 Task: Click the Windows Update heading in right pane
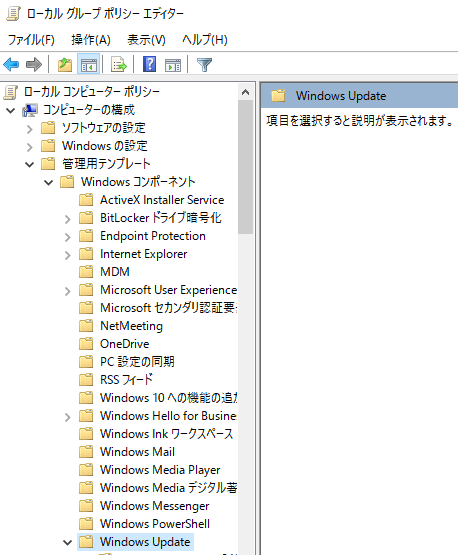(341, 96)
